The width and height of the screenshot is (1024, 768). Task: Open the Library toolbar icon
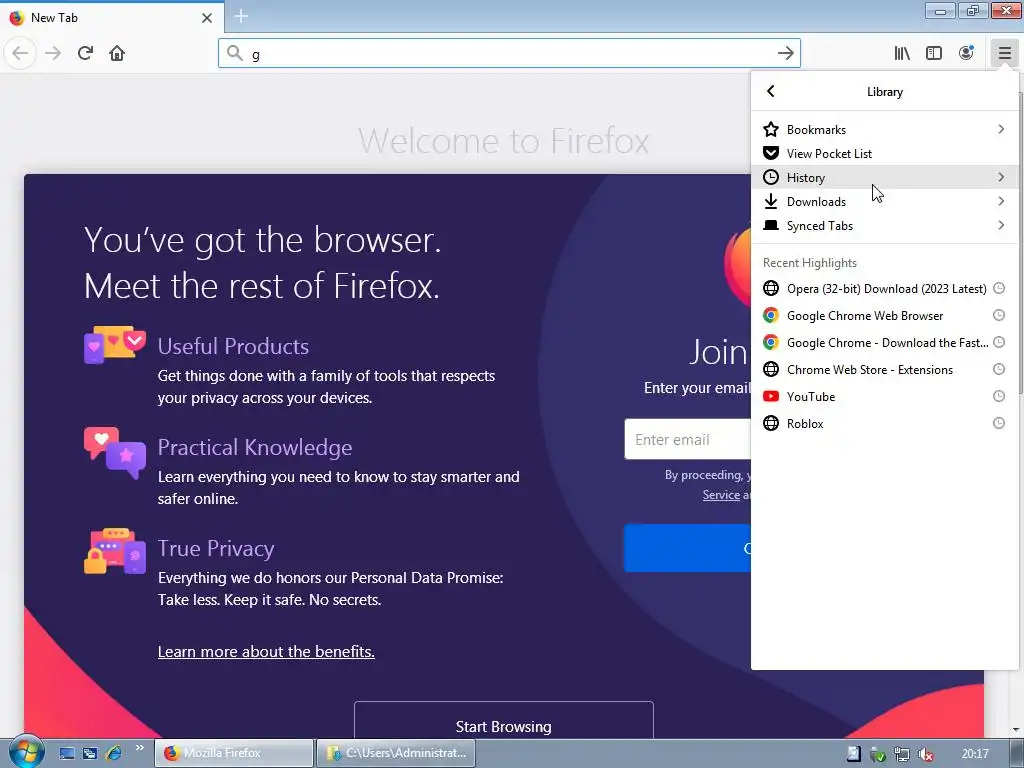pyautogui.click(x=902, y=53)
